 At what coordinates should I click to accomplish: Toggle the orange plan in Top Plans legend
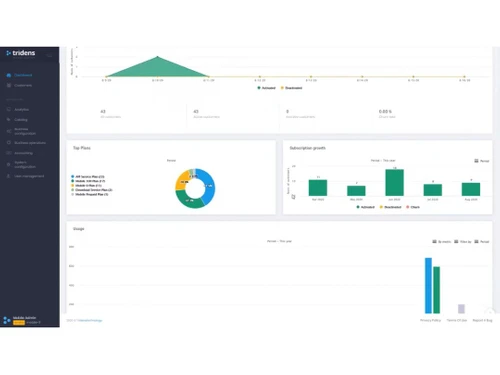point(86,185)
